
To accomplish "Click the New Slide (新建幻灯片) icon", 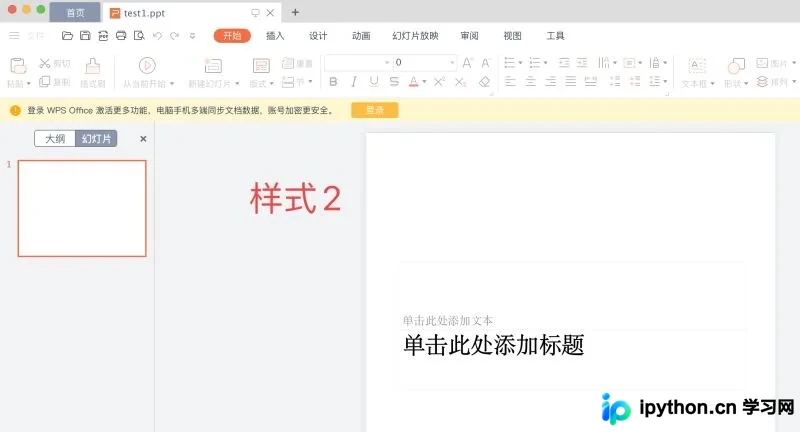I will click(213, 66).
